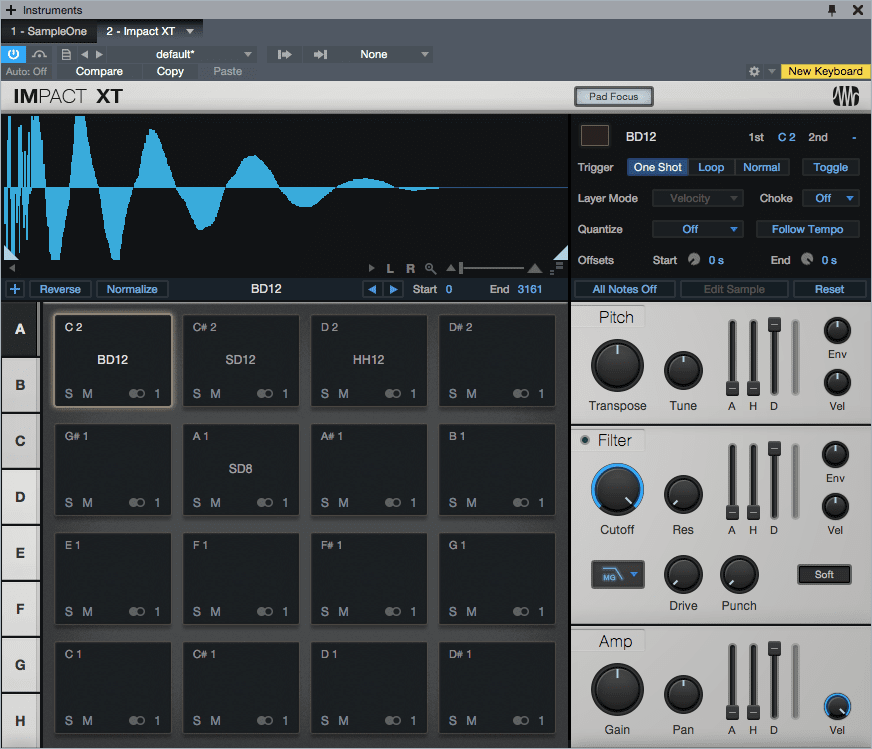Toggle the instrument power button
The width and height of the screenshot is (872, 749).
tap(12, 54)
